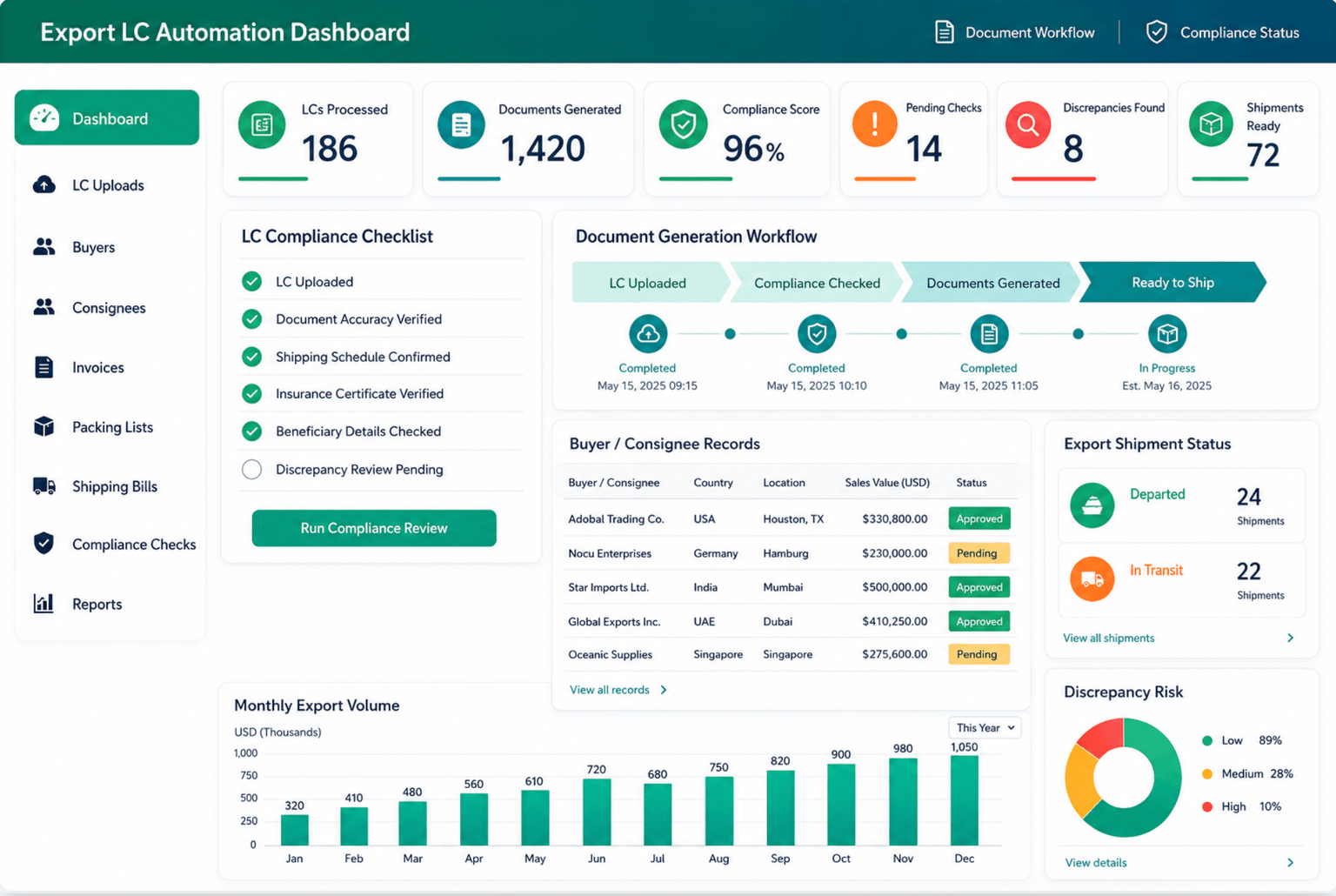
Task: Open the Buyers section
Action: tap(74, 247)
